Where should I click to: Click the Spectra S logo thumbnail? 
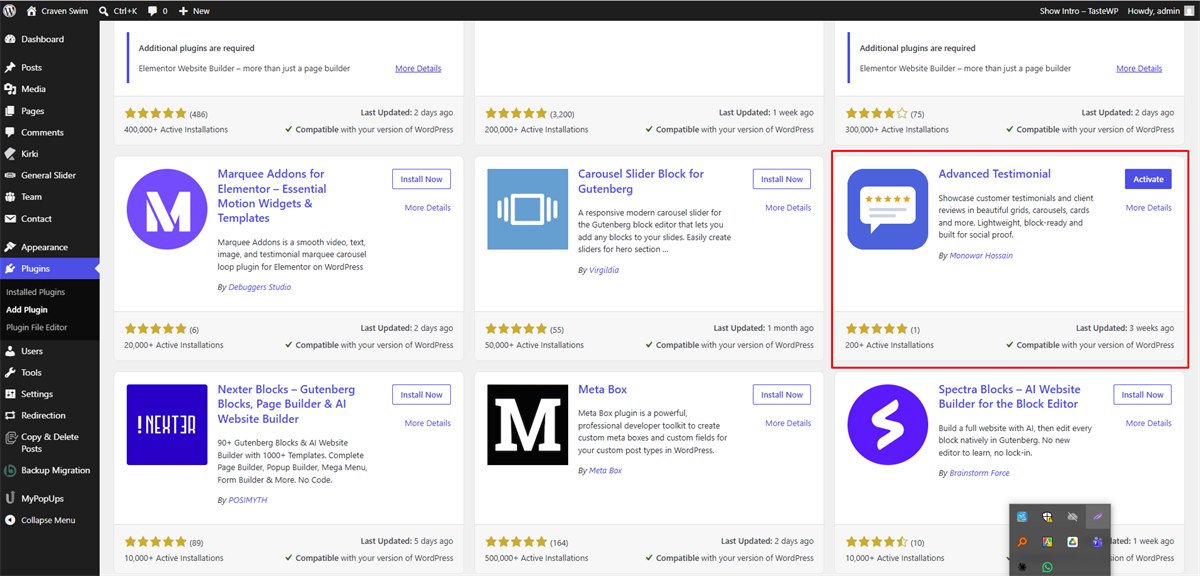point(887,425)
